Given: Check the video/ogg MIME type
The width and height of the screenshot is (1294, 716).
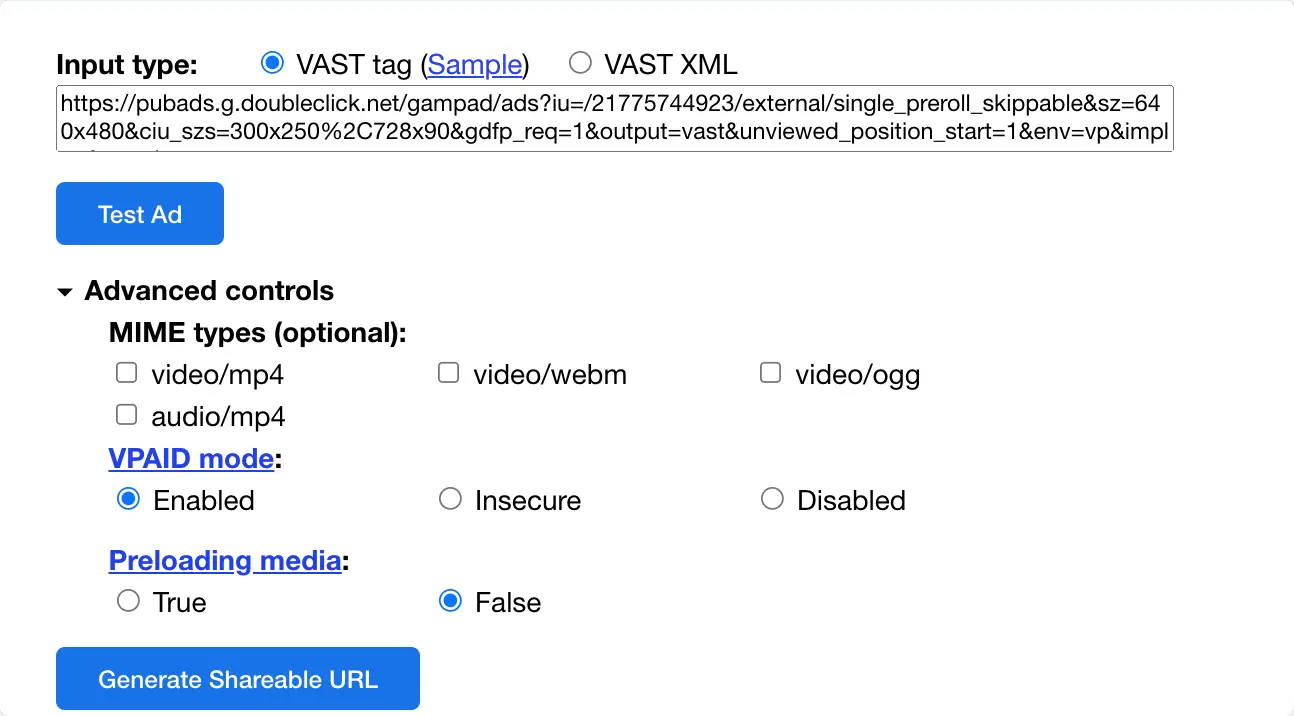Looking at the screenshot, I should (770, 372).
